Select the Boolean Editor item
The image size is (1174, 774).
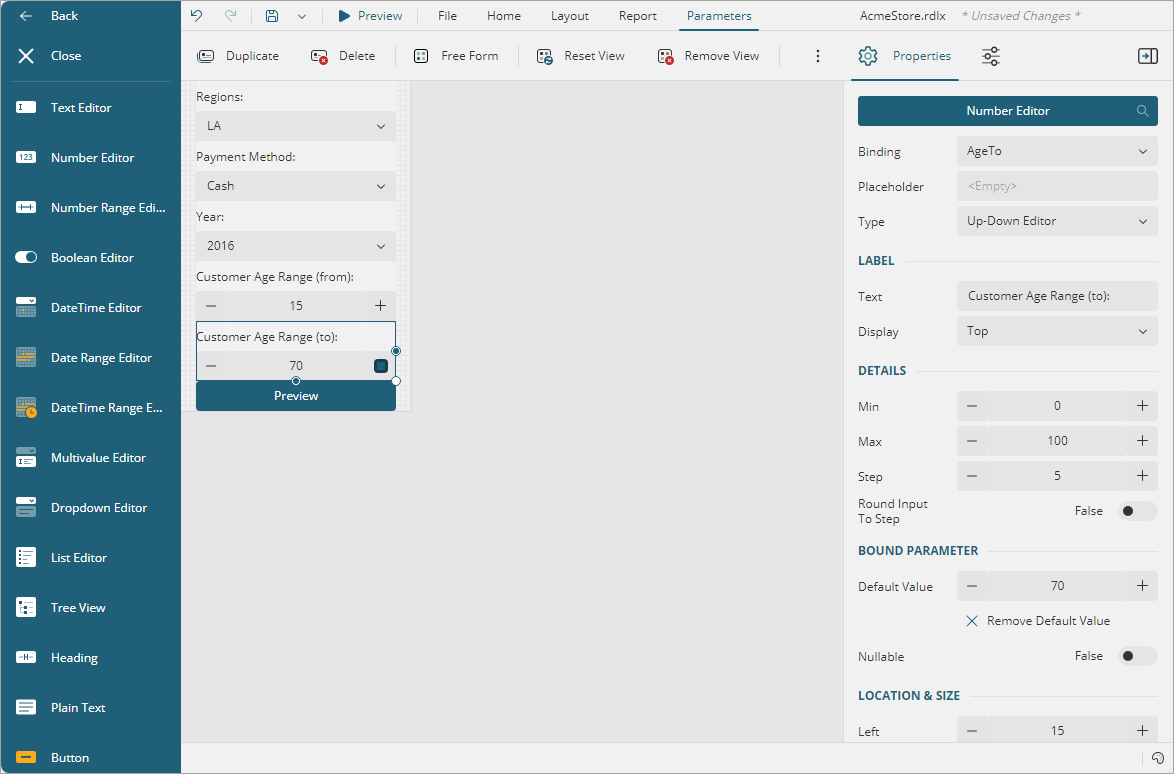(90, 258)
